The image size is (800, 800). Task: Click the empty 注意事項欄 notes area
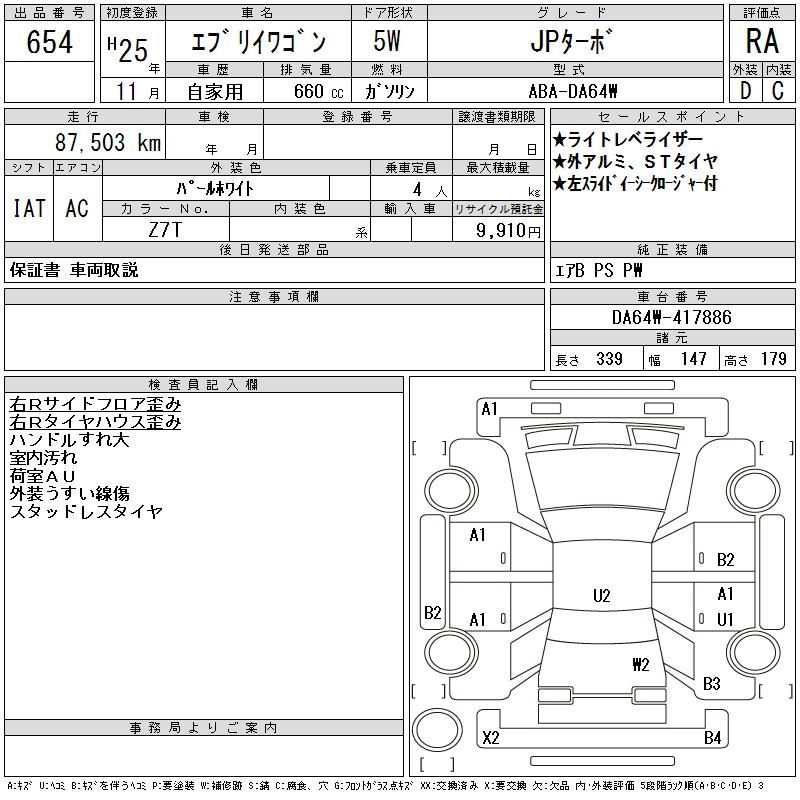point(274,337)
